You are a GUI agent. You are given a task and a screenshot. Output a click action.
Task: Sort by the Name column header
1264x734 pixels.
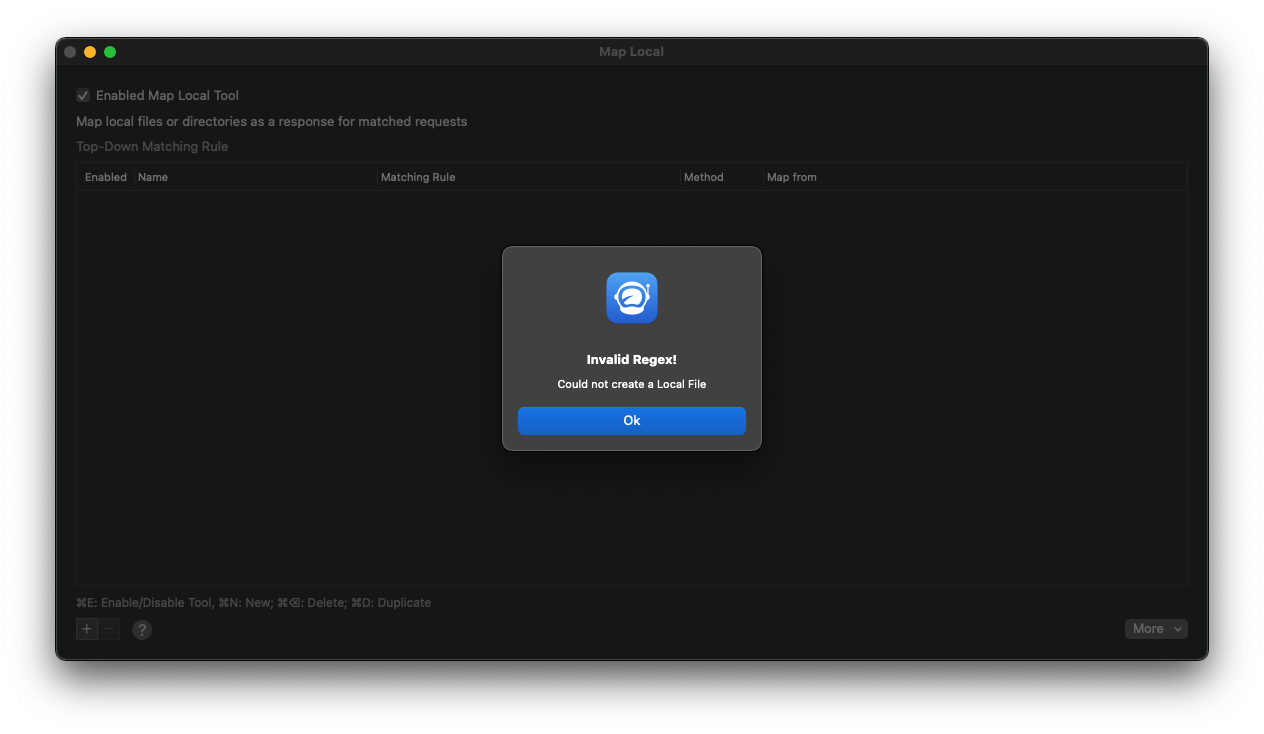coord(256,177)
